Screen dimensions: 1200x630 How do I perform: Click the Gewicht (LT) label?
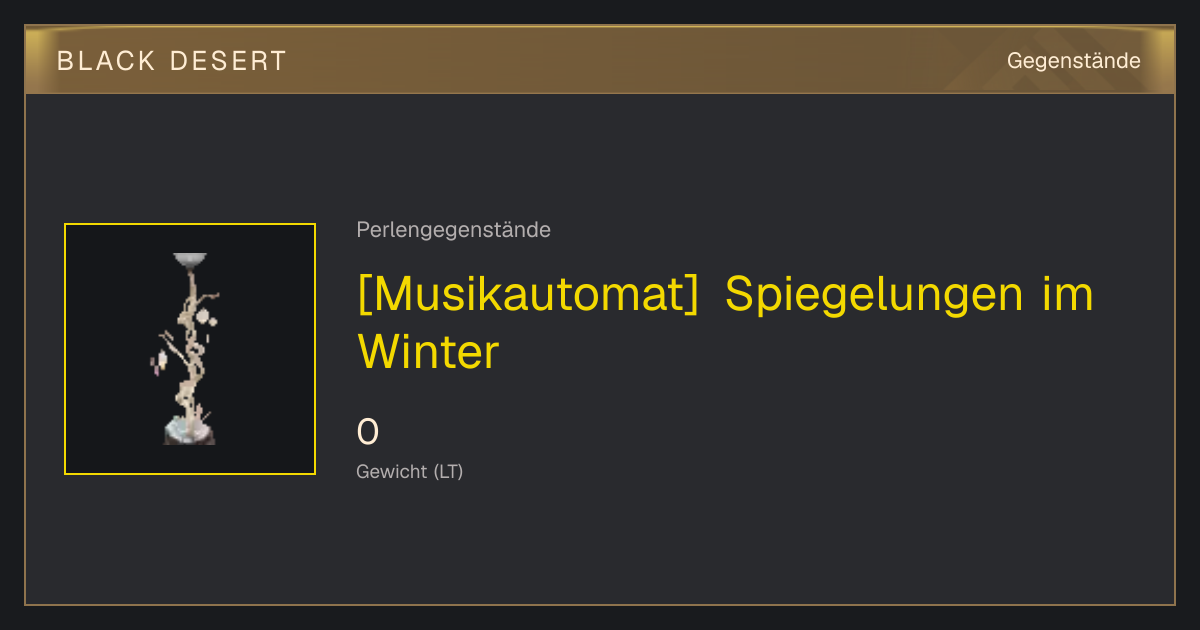410,471
